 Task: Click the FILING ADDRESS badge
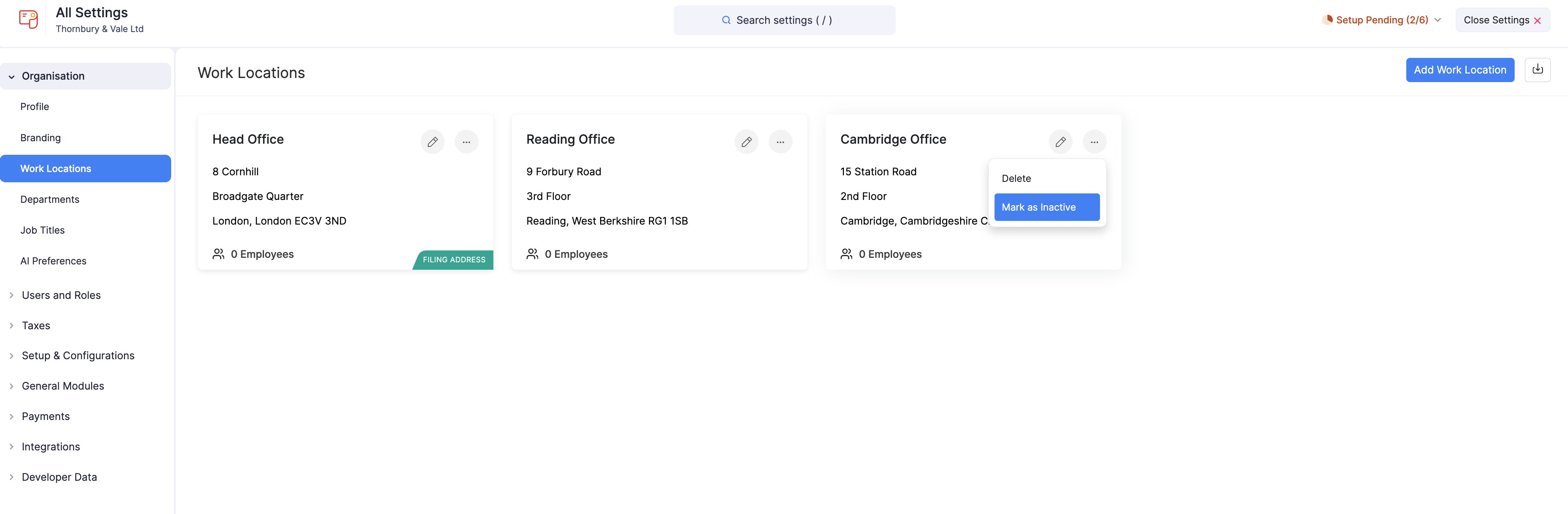coord(454,259)
